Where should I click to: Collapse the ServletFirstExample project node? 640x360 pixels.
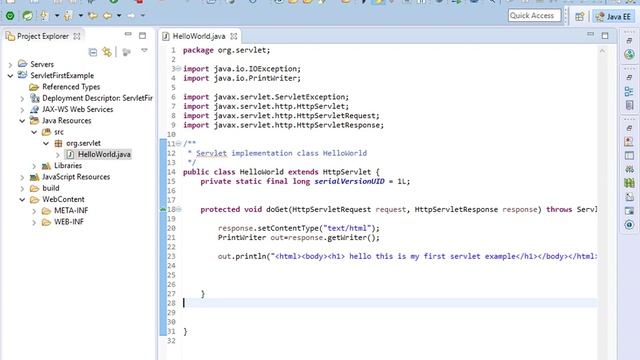pyautogui.click(x=11, y=76)
